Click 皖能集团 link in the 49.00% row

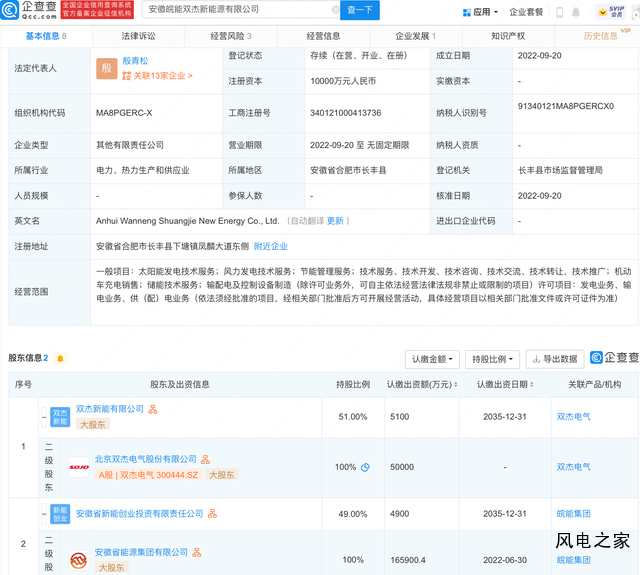tap(573, 514)
